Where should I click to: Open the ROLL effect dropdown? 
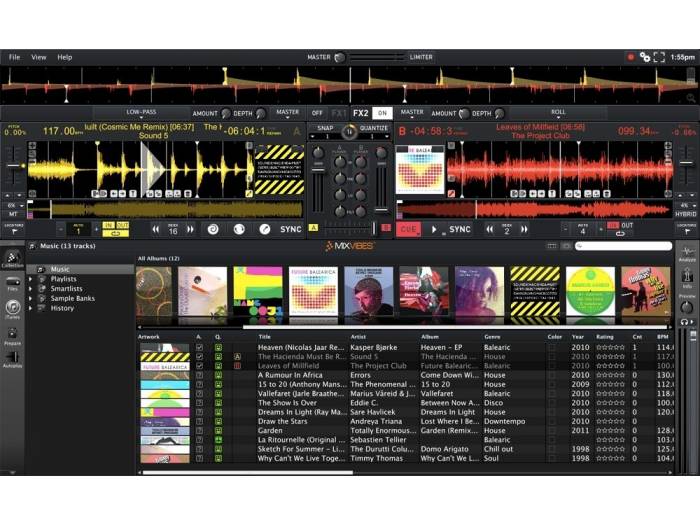[x=558, y=113]
